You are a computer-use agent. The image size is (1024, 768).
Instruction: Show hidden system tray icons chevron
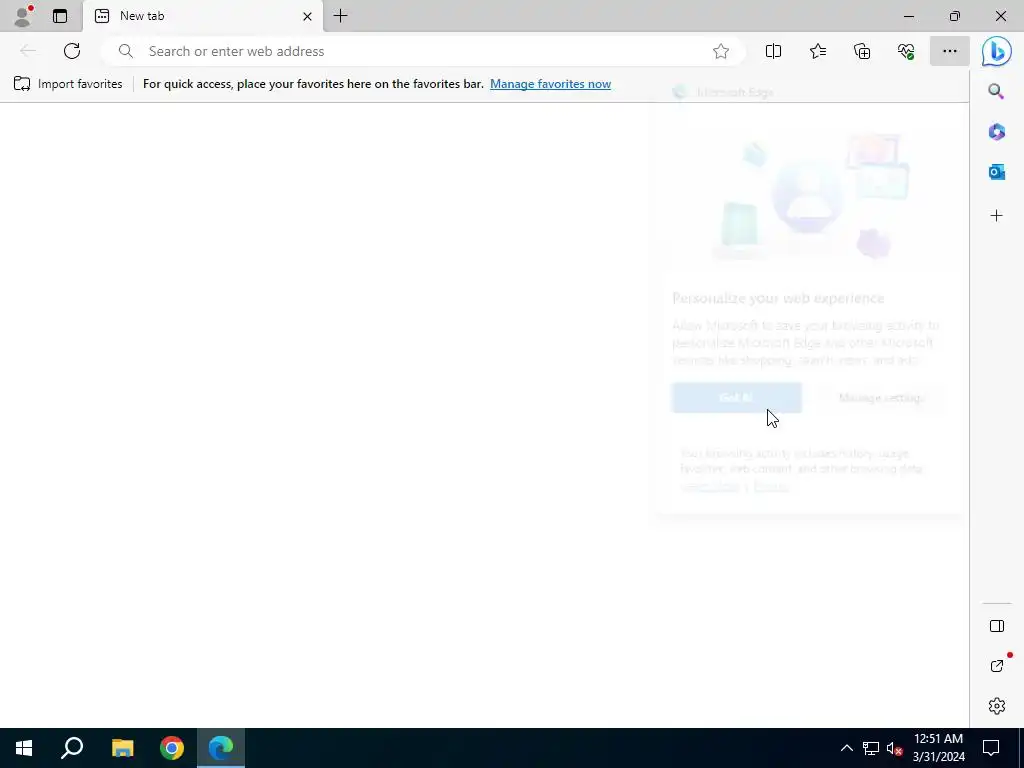(x=846, y=748)
